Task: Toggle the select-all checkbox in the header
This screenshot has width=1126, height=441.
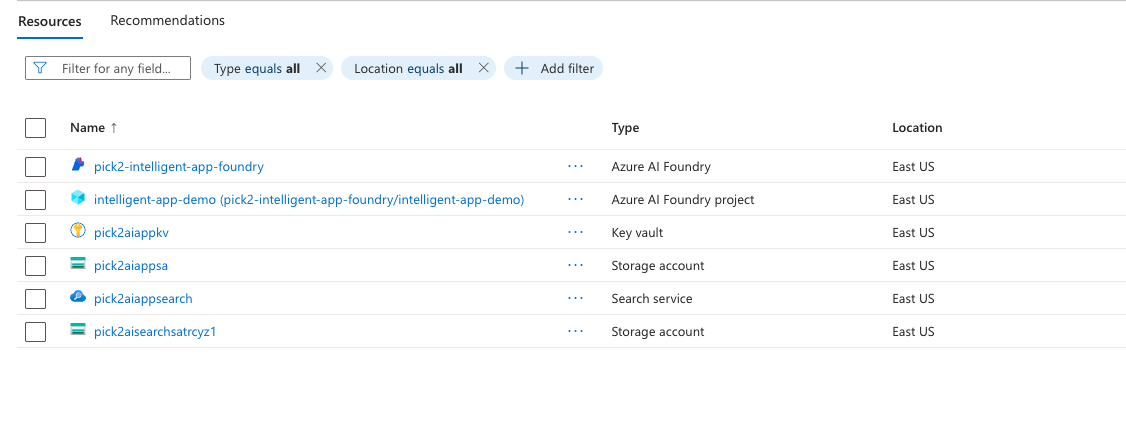Action: 36,128
